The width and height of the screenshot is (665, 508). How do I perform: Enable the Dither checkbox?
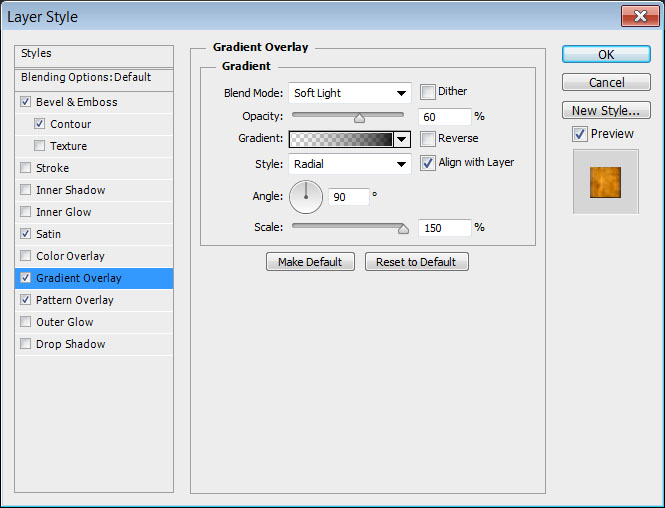[x=428, y=92]
